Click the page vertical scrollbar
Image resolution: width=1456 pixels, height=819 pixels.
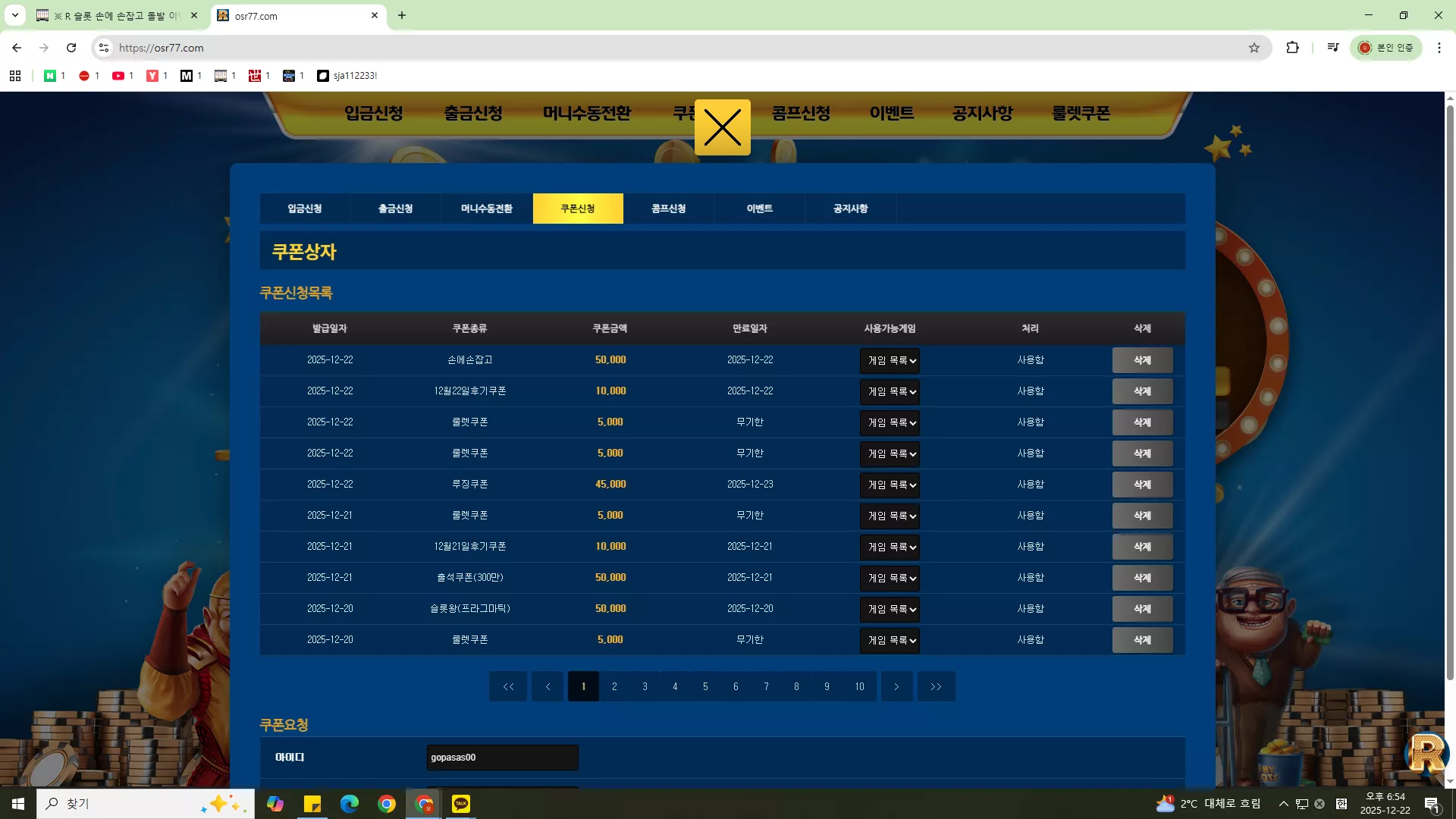click(1450, 393)
